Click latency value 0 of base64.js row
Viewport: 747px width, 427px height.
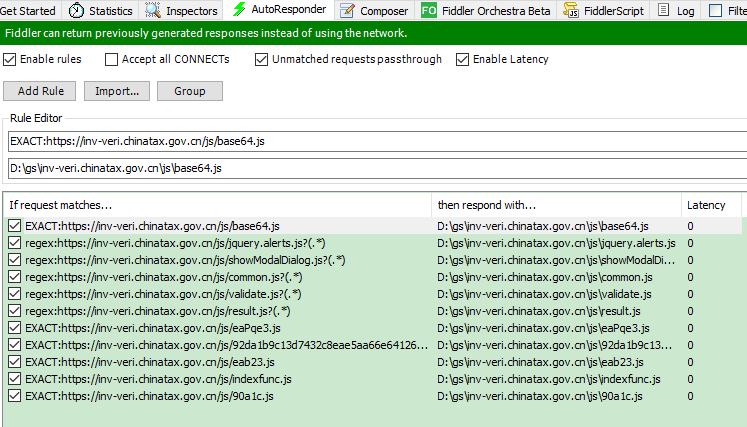690,226
